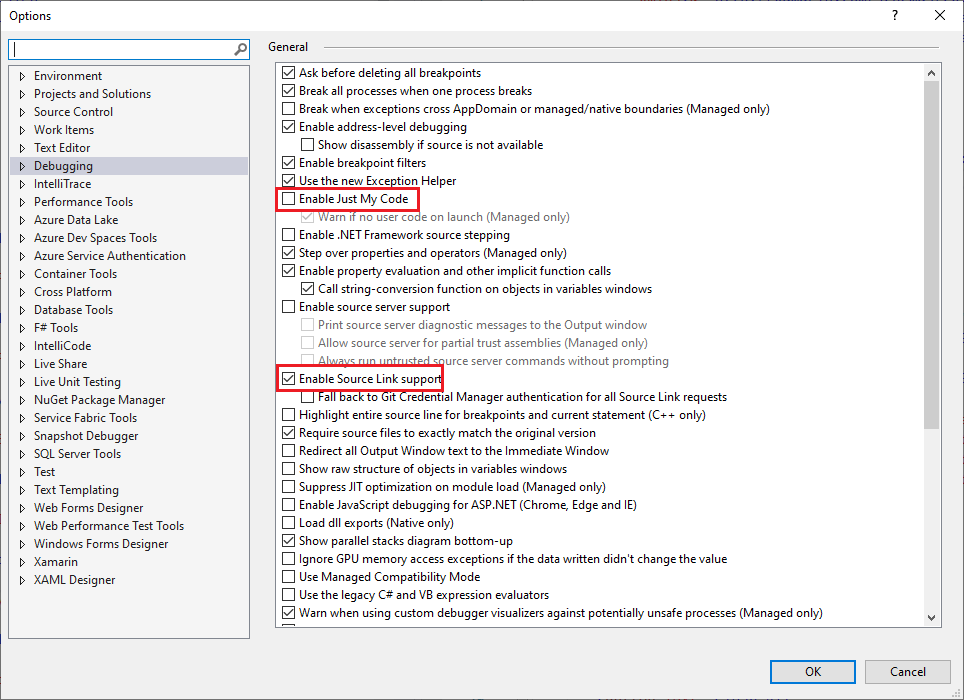964x700 pixels.
Task: Check Show disassembly if source not available
Action: (x=307, y=144)
